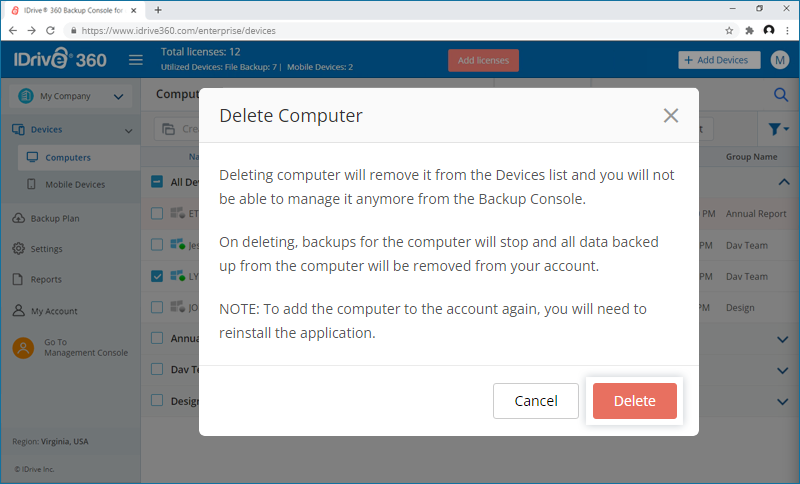Cancel the computer deletion

tap(536, 401)
